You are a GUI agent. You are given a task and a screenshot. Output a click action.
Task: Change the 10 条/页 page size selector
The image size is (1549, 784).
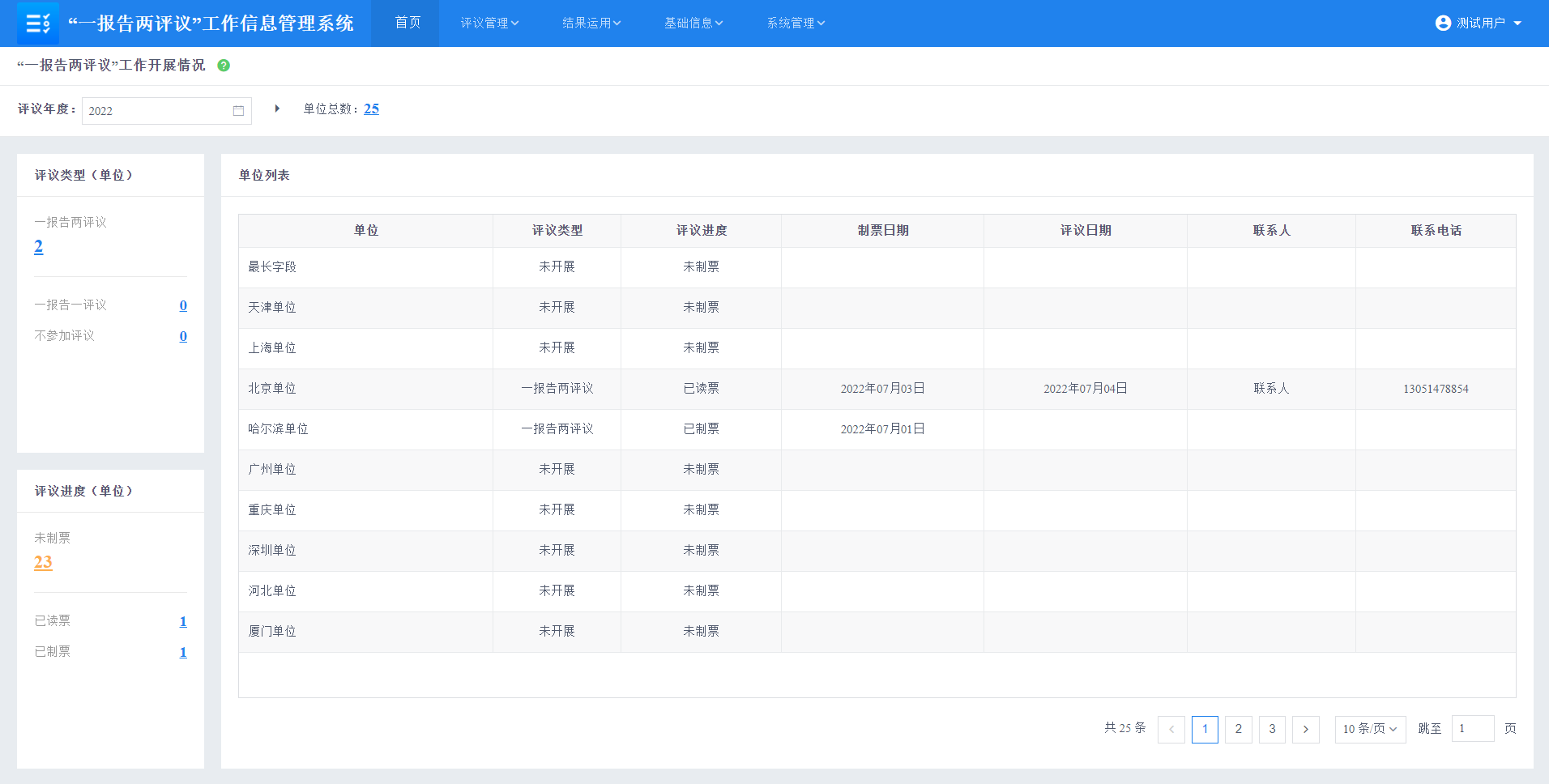click(1369, 729)
